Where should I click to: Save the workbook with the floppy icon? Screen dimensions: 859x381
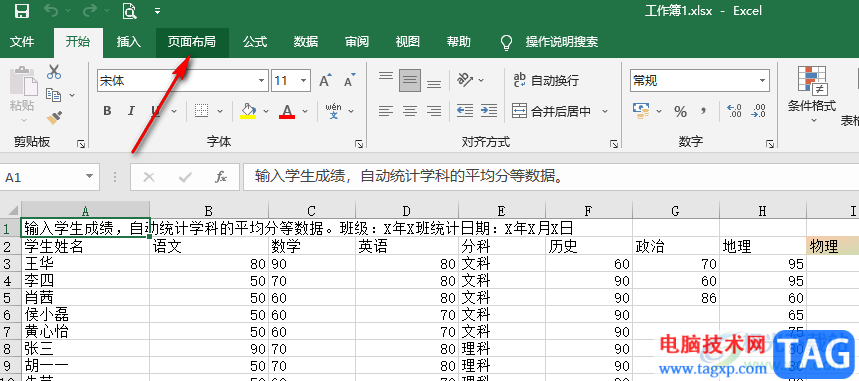(x=21, y=10)
